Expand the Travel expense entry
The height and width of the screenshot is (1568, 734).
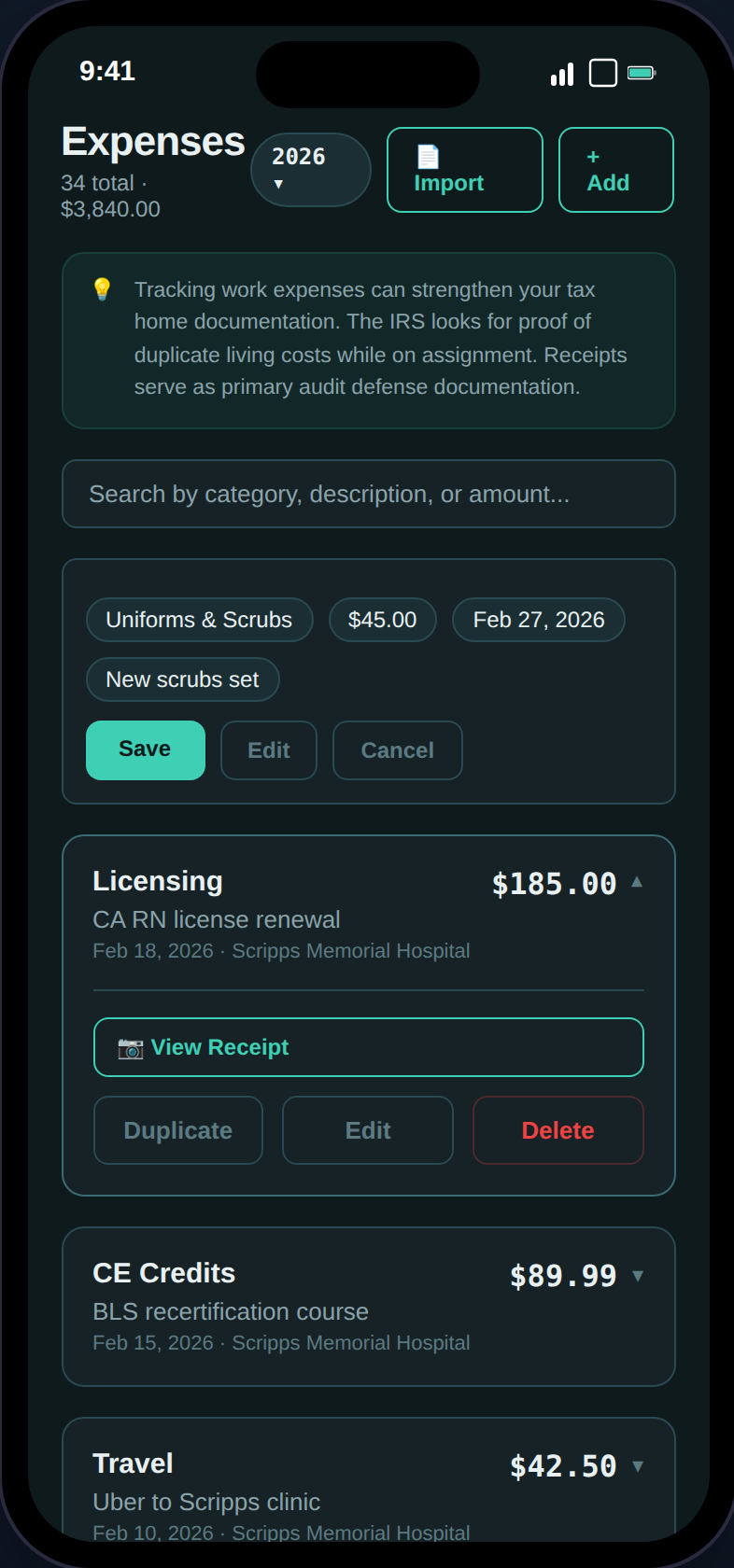click(x=639, y=1465)
